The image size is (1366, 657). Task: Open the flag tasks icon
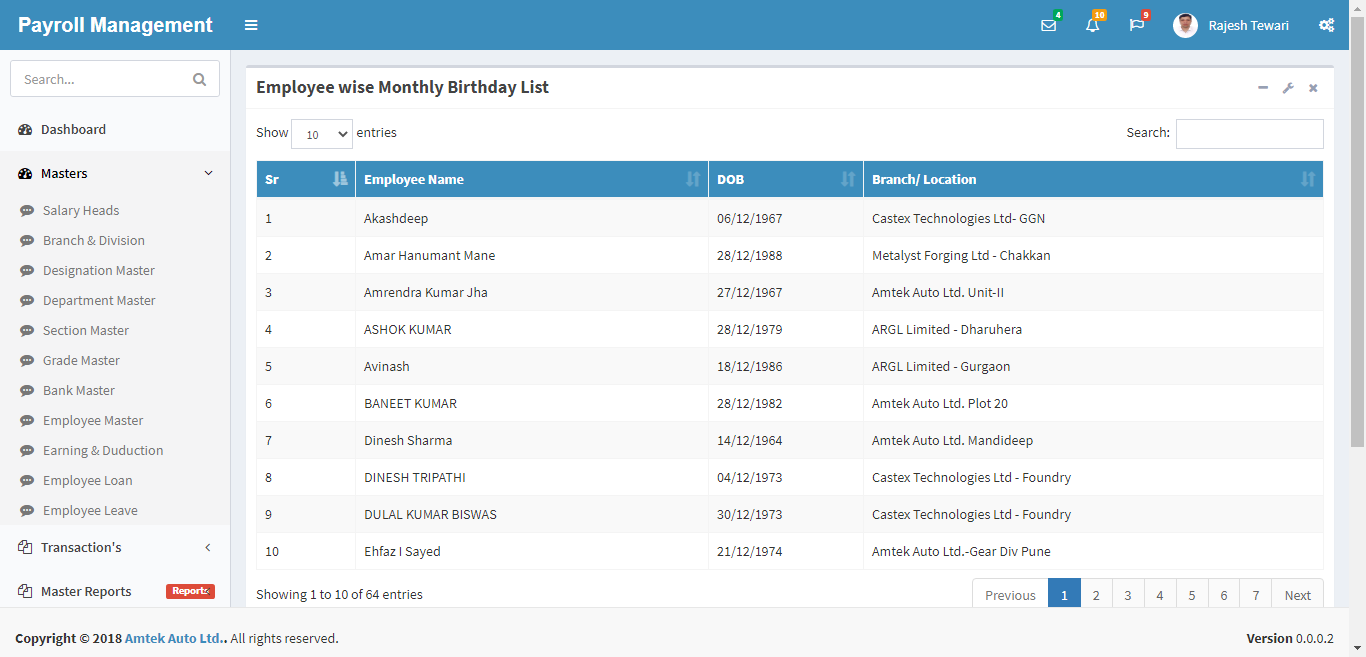1137,25
